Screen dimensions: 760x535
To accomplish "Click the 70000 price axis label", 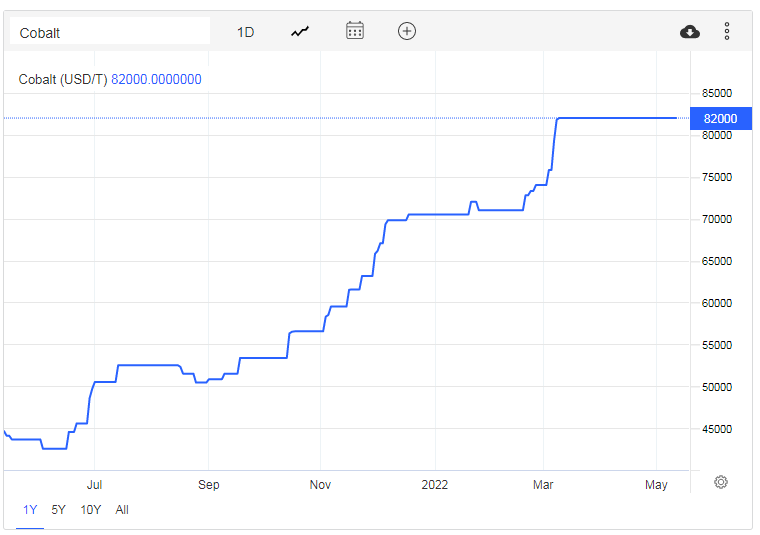I will coord(717,219).
